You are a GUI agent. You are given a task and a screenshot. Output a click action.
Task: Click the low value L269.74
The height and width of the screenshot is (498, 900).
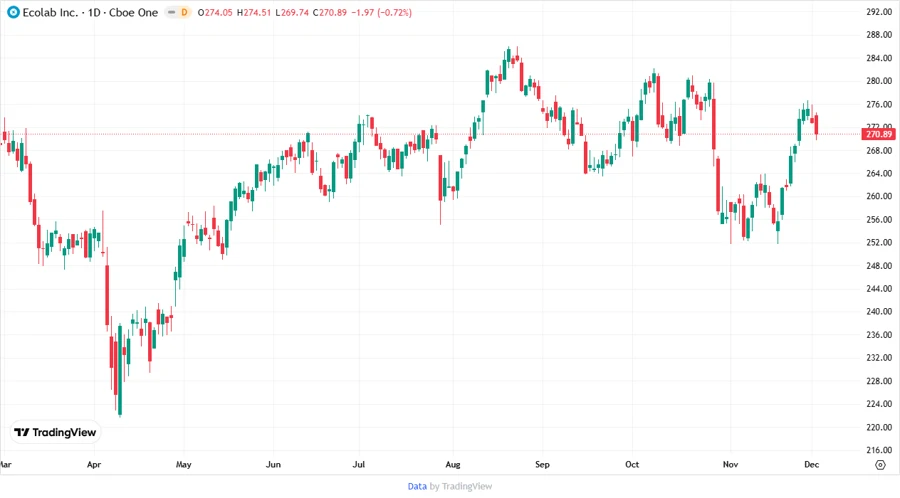coord(292,13)
